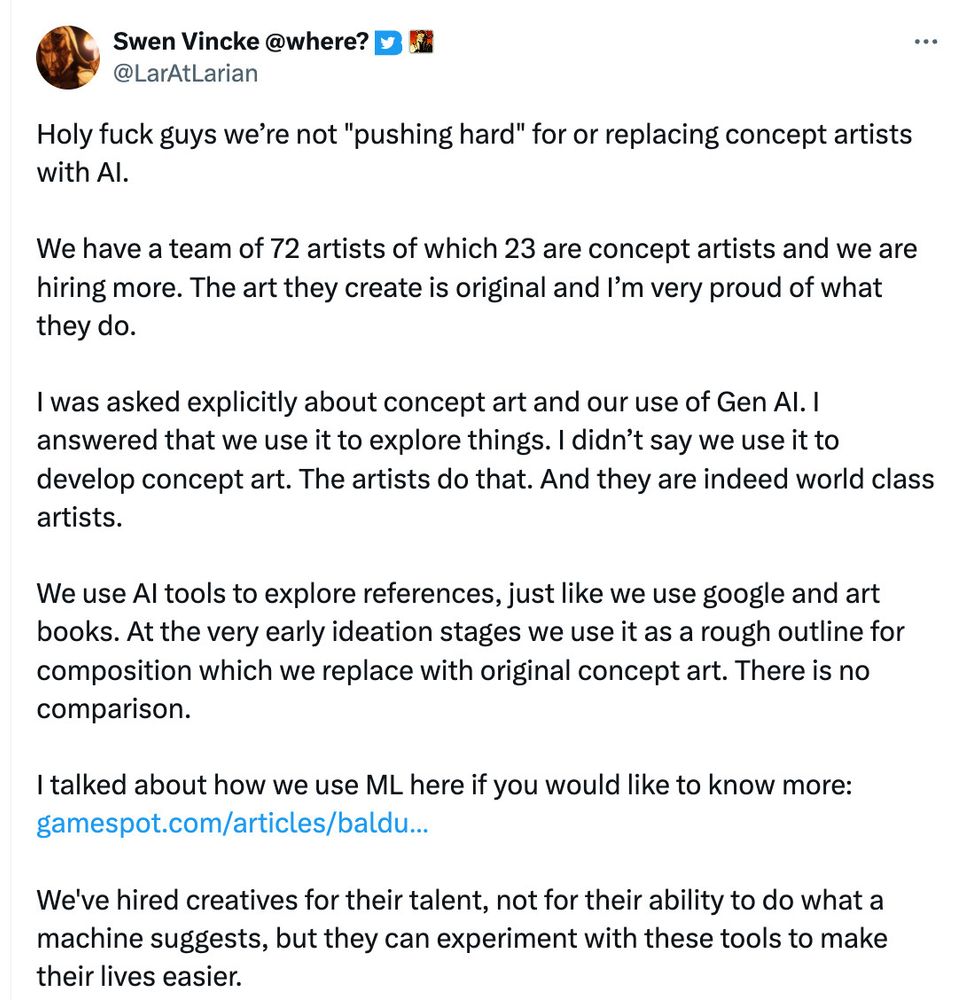Open Swen Vincke's round profile avatar
957x1000 pixels.
point(69,57)
